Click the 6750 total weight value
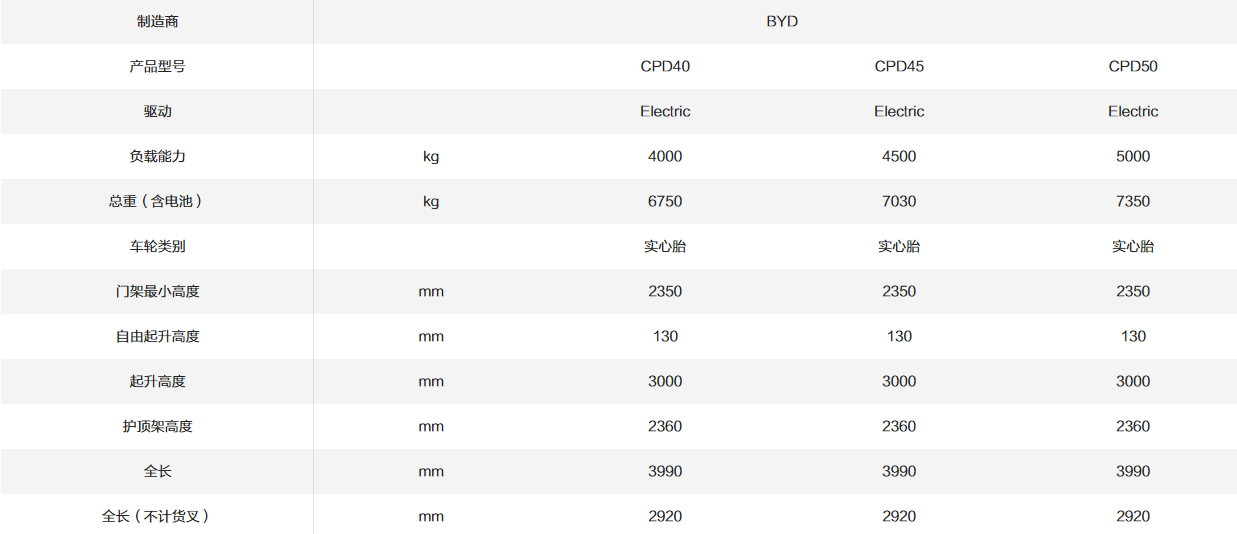The image size is (1237, 534). (x=665, y=201)
